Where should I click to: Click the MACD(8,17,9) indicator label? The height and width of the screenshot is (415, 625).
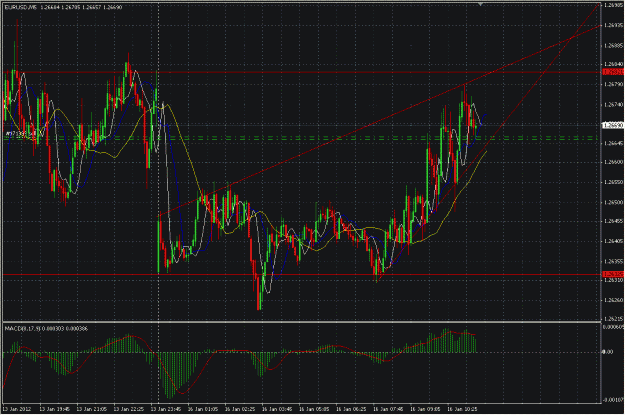[22, 329]
